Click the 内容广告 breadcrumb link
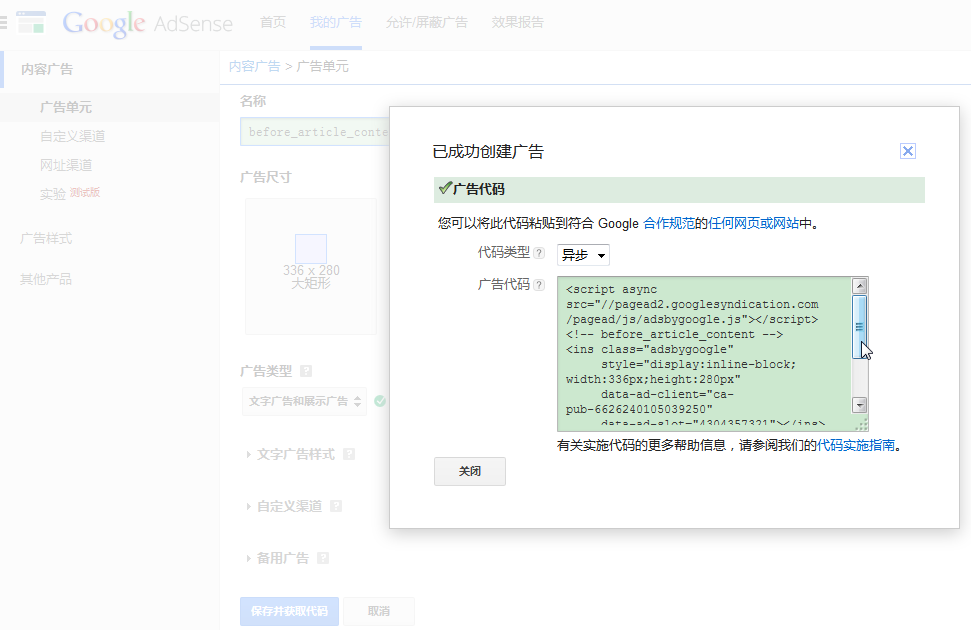This screenshot has height=630, width=971. click(x=255, y=66)
